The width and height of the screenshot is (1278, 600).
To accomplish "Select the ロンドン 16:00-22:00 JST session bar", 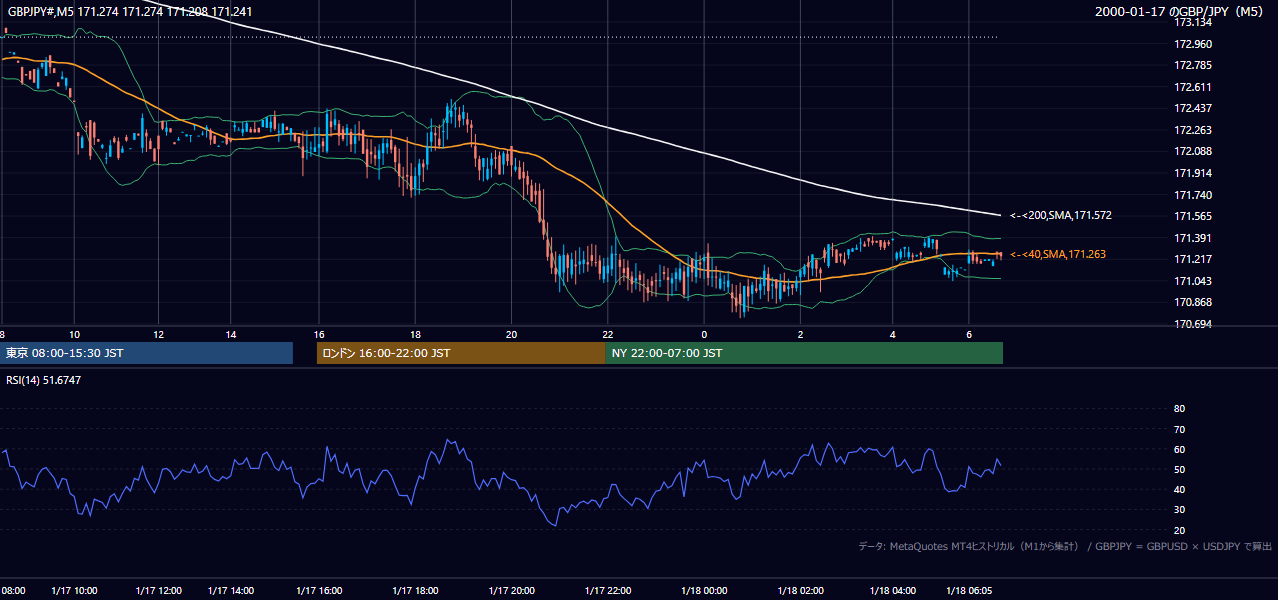I will 461,353.
